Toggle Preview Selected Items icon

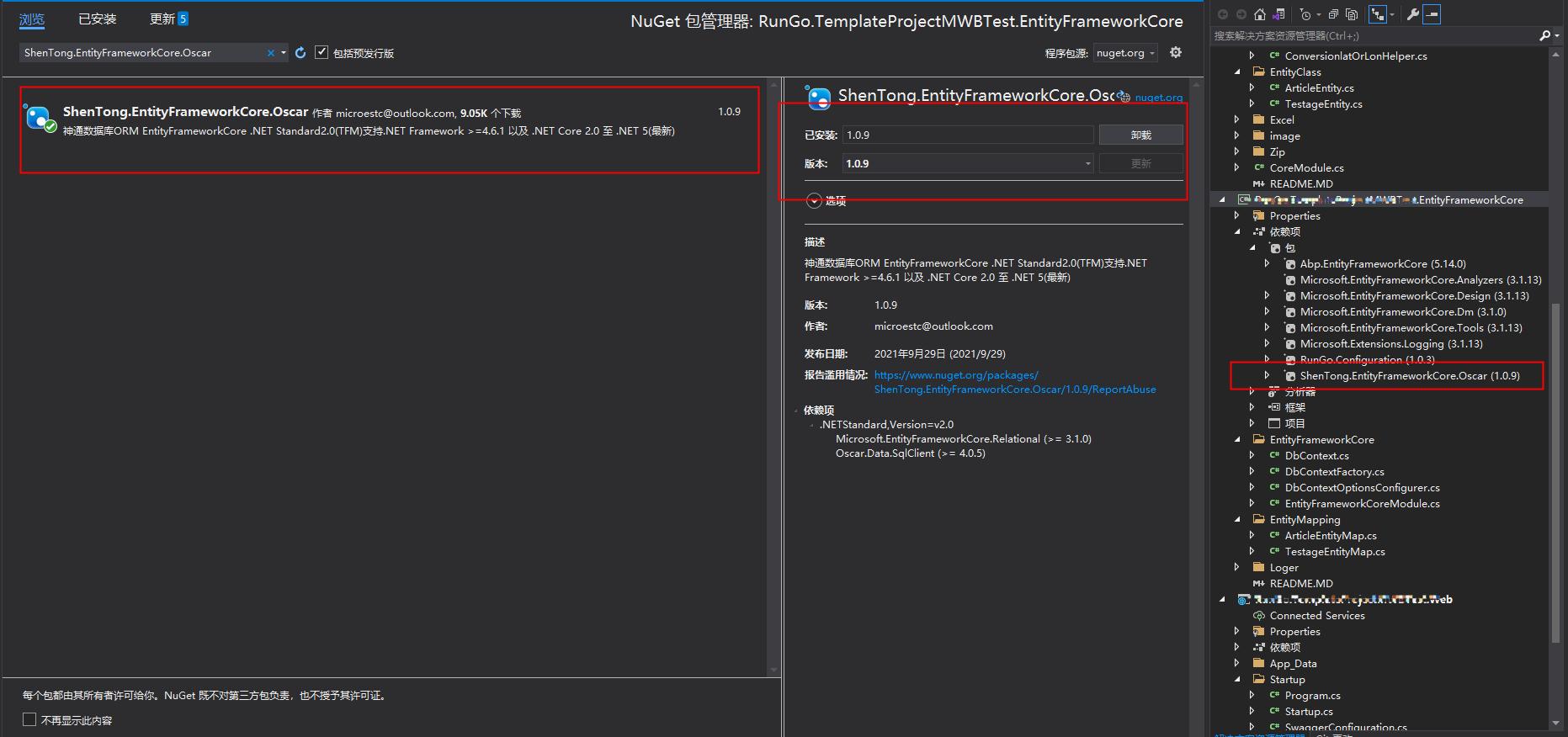(1432, 14)
